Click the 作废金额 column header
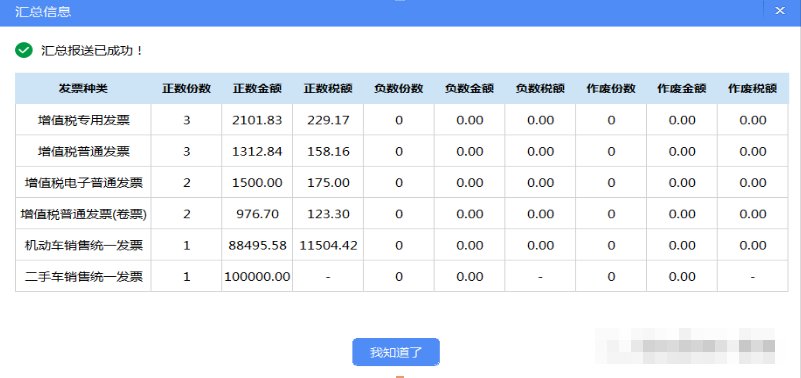This screenshot has height=378, width=801. (x=682, y=88)
